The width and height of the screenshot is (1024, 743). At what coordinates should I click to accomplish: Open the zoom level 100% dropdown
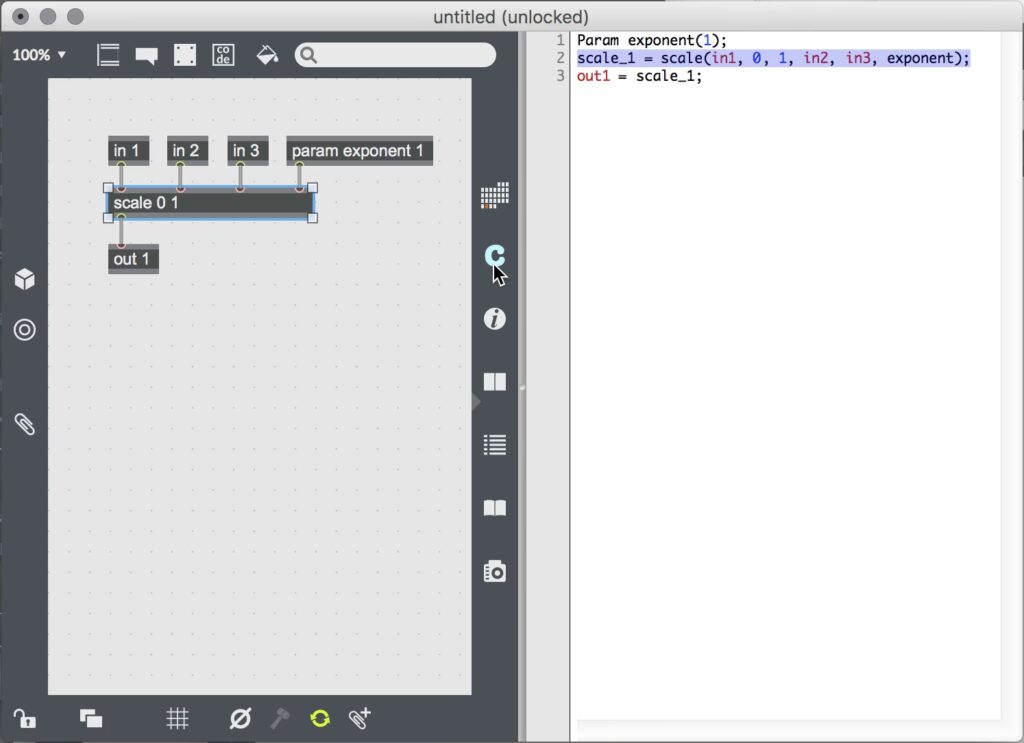[x=39, y=55]
